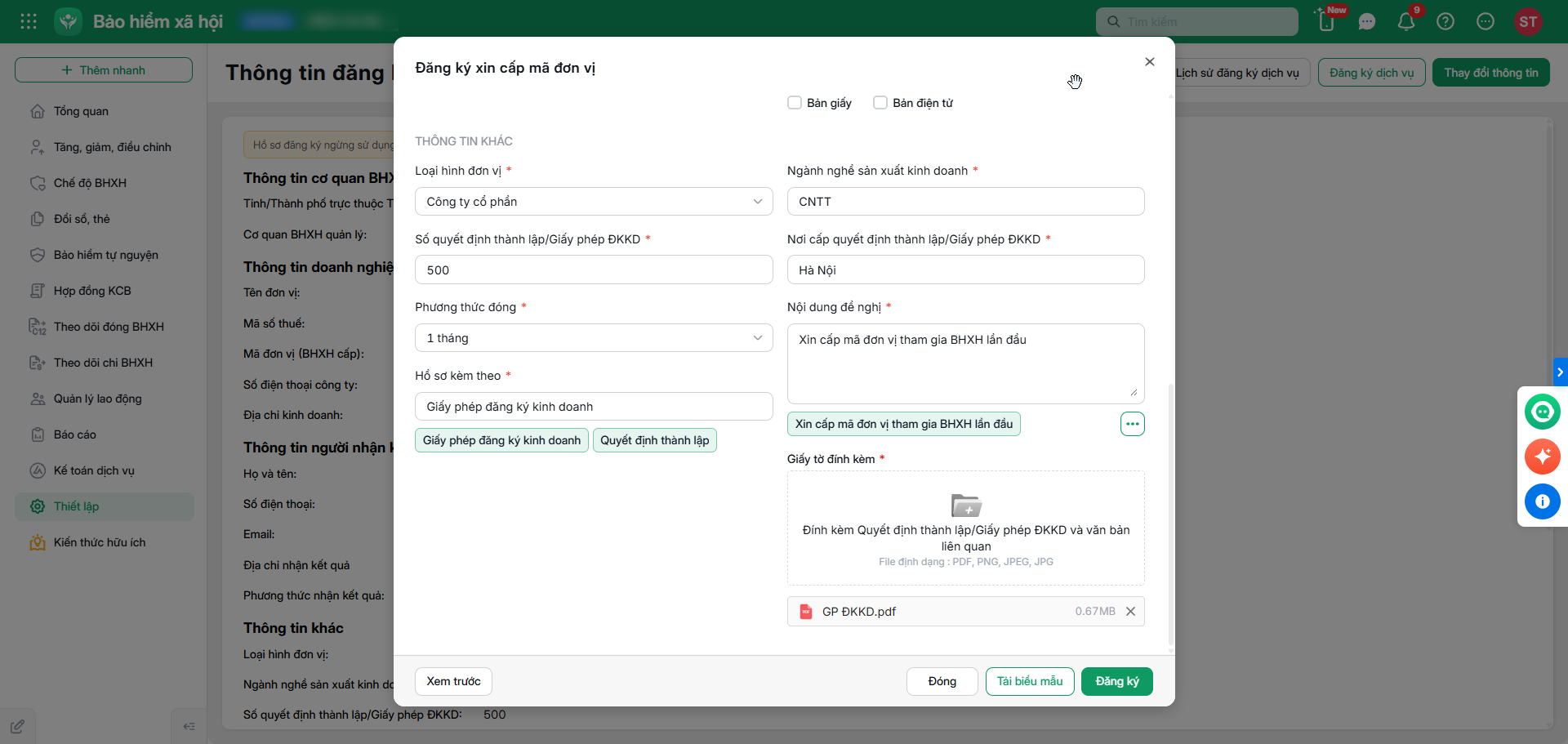
Task: Select the Giấy phép đăng ký kinh doanh tag
Action: [x=501, y=440]
